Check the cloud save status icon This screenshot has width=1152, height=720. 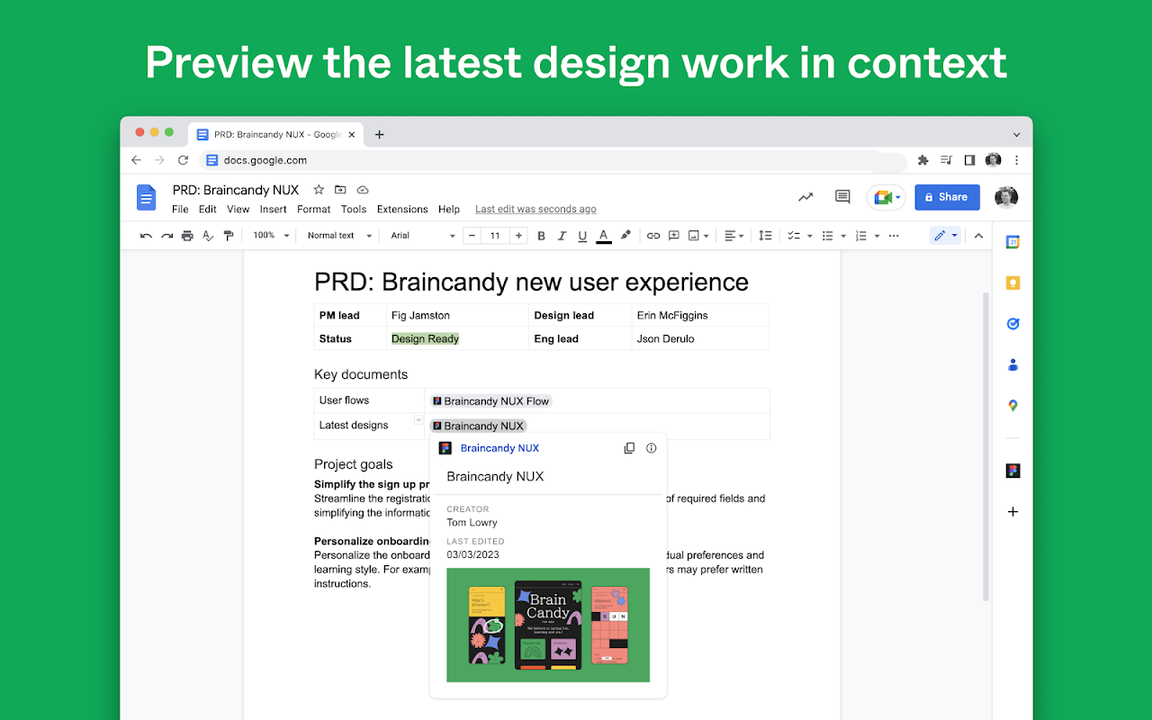point(362,190)
